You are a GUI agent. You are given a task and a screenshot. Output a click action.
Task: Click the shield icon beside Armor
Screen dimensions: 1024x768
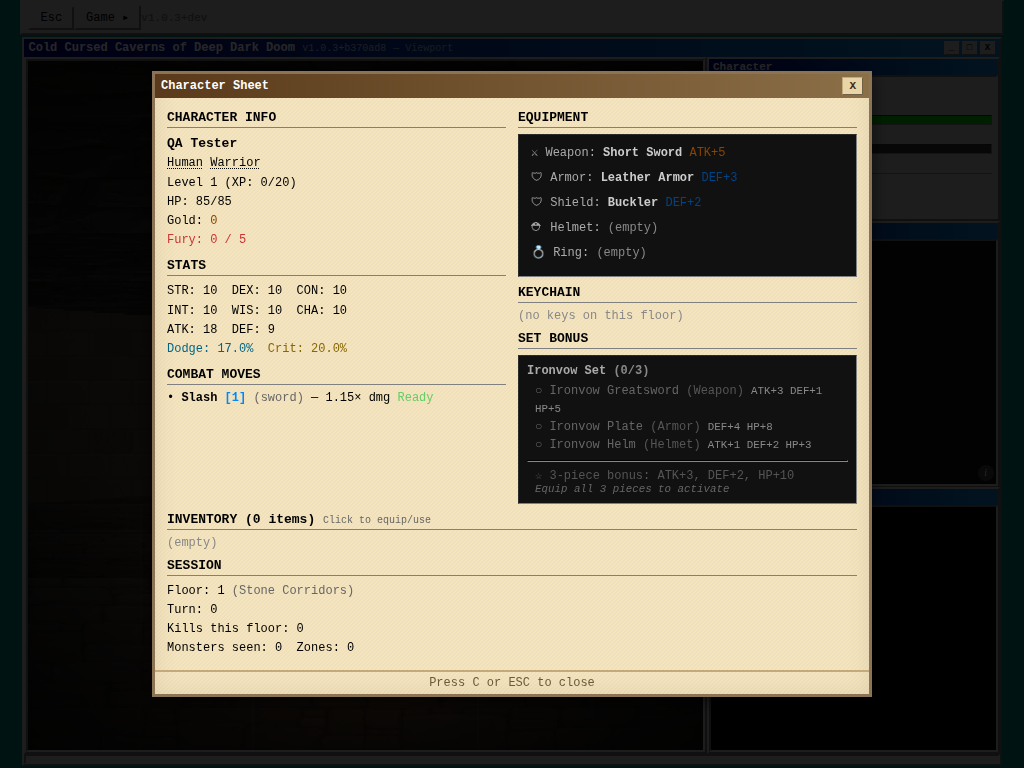536,177
